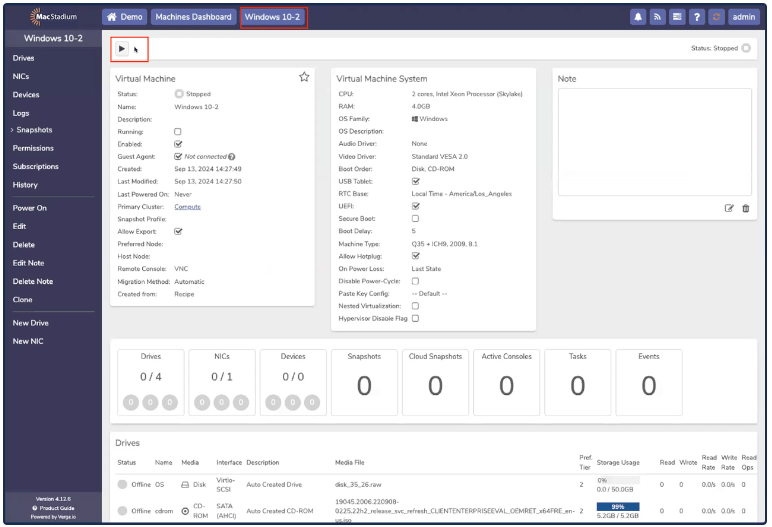Click New NIC in the sidebar

[28, 341]
